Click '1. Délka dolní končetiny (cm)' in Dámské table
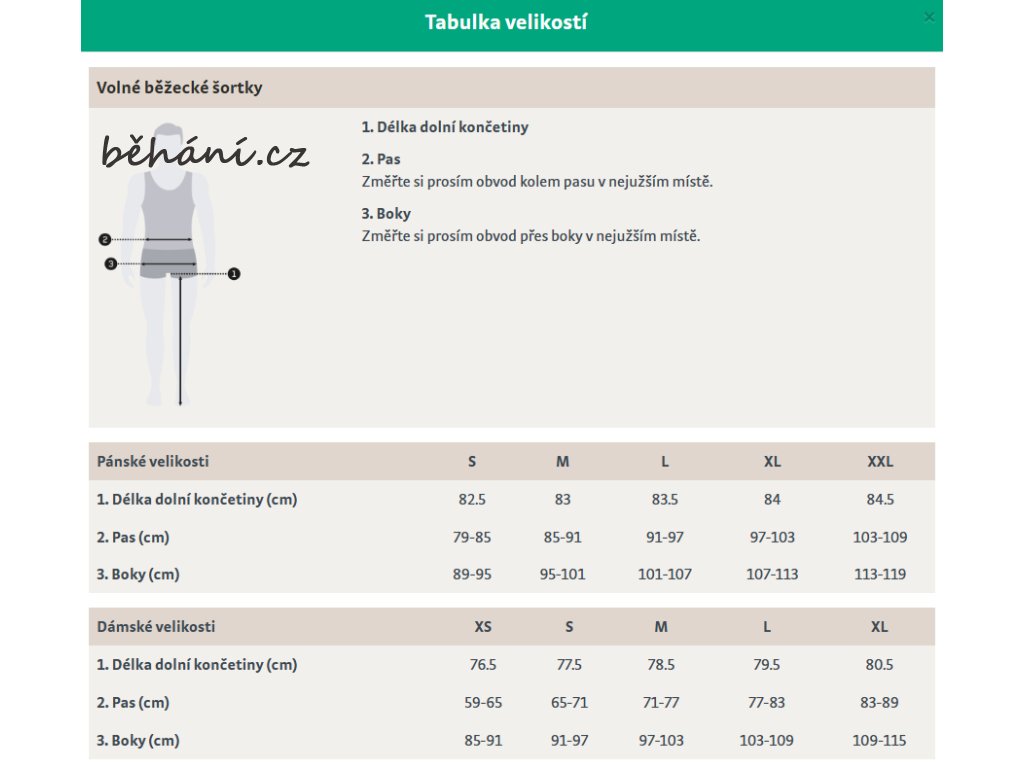Viewport: 1024px width, 768px height. click(197, 665)
